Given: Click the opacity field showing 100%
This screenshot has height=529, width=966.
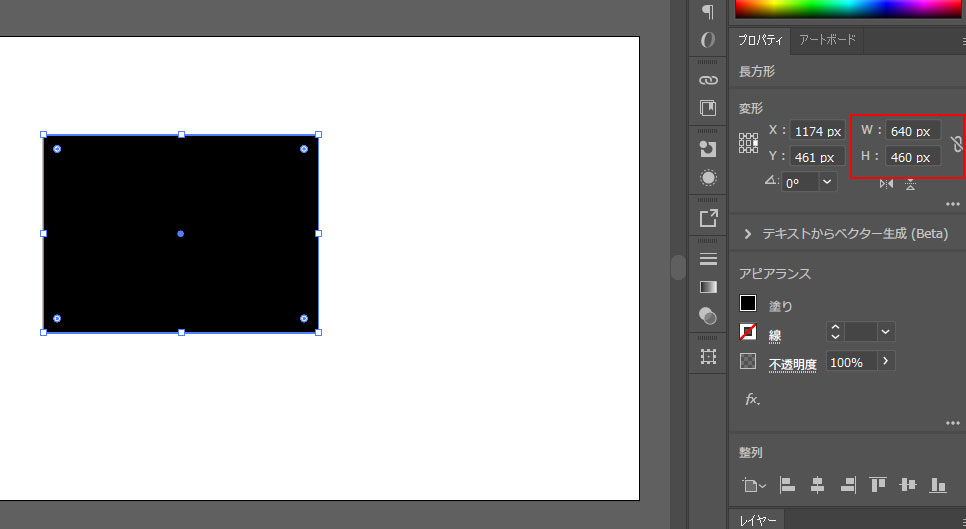Looking at the screenshot, I should coord(851,362).
